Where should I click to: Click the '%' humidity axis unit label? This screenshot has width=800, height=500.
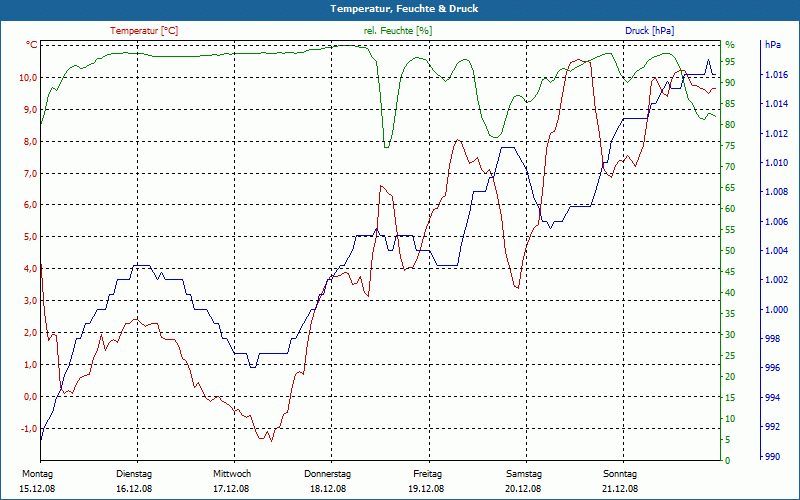click(730, 45)
